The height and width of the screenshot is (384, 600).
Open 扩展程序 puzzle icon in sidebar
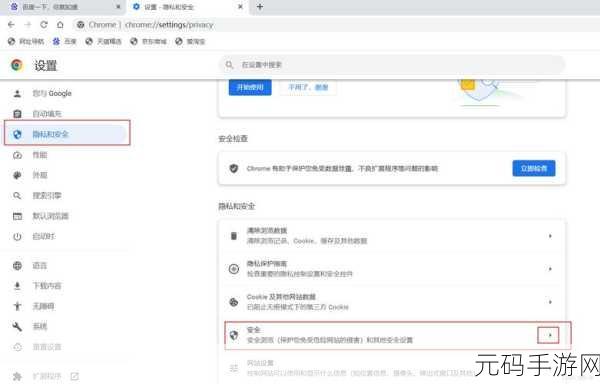click(17, 376)
